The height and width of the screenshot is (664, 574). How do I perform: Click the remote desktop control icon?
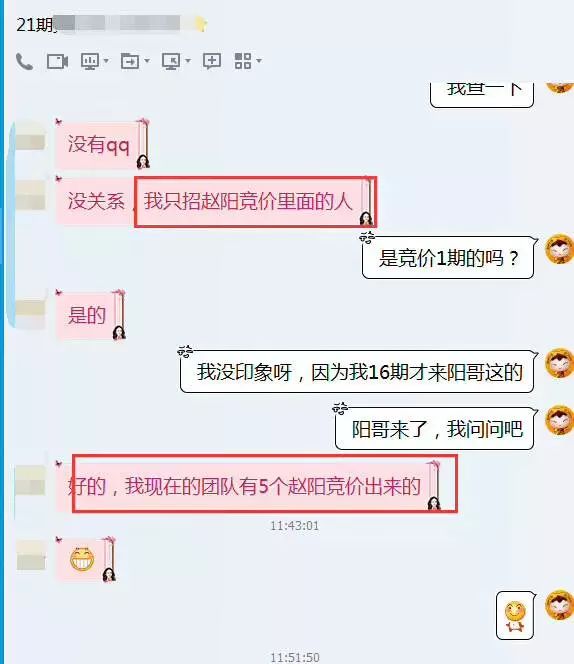[x=171, y=61]
